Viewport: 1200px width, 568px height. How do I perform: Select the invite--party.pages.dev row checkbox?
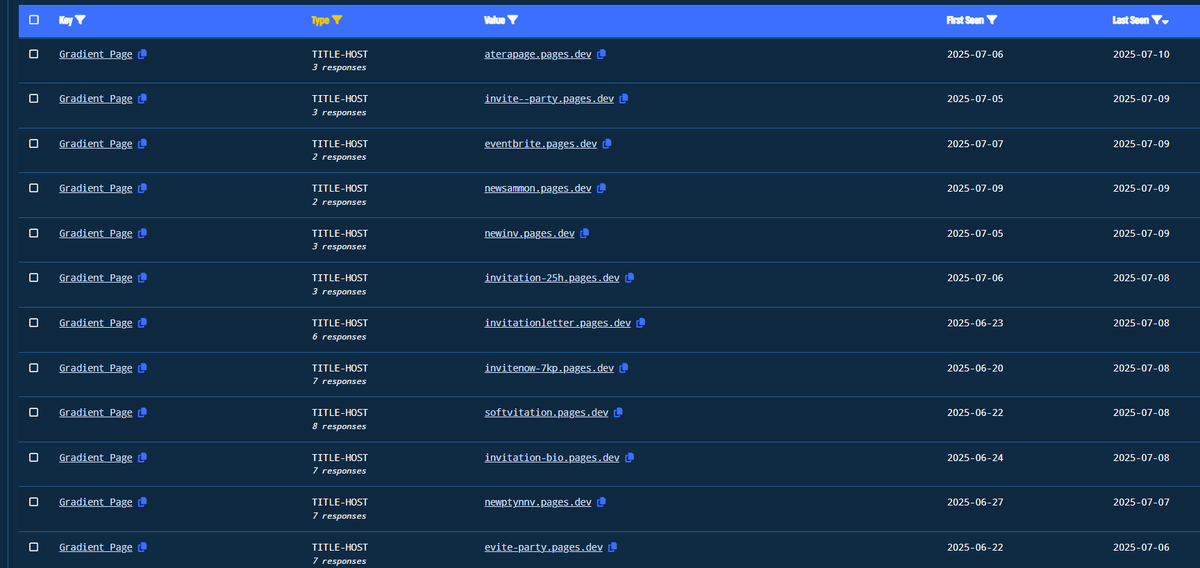(34, 99)
